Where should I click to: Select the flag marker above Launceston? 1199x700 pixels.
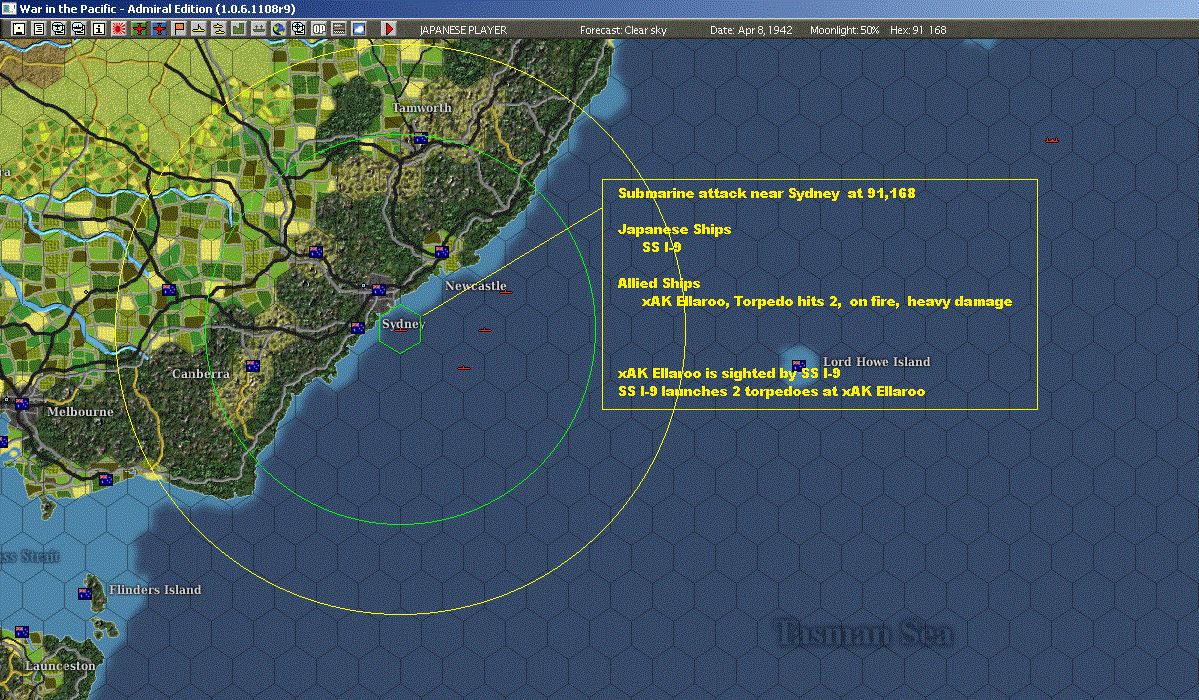click(x=21, y=632)
